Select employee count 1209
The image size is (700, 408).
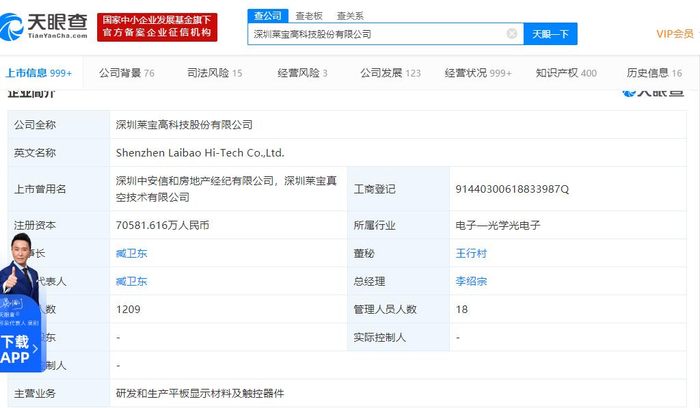point(128,309)
